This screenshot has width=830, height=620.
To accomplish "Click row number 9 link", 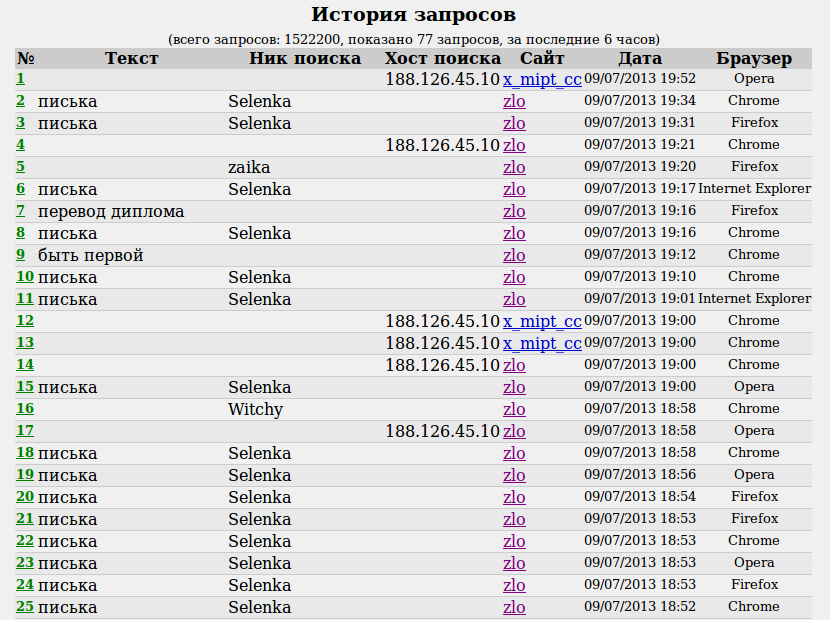I will click(x=21, y=255).
